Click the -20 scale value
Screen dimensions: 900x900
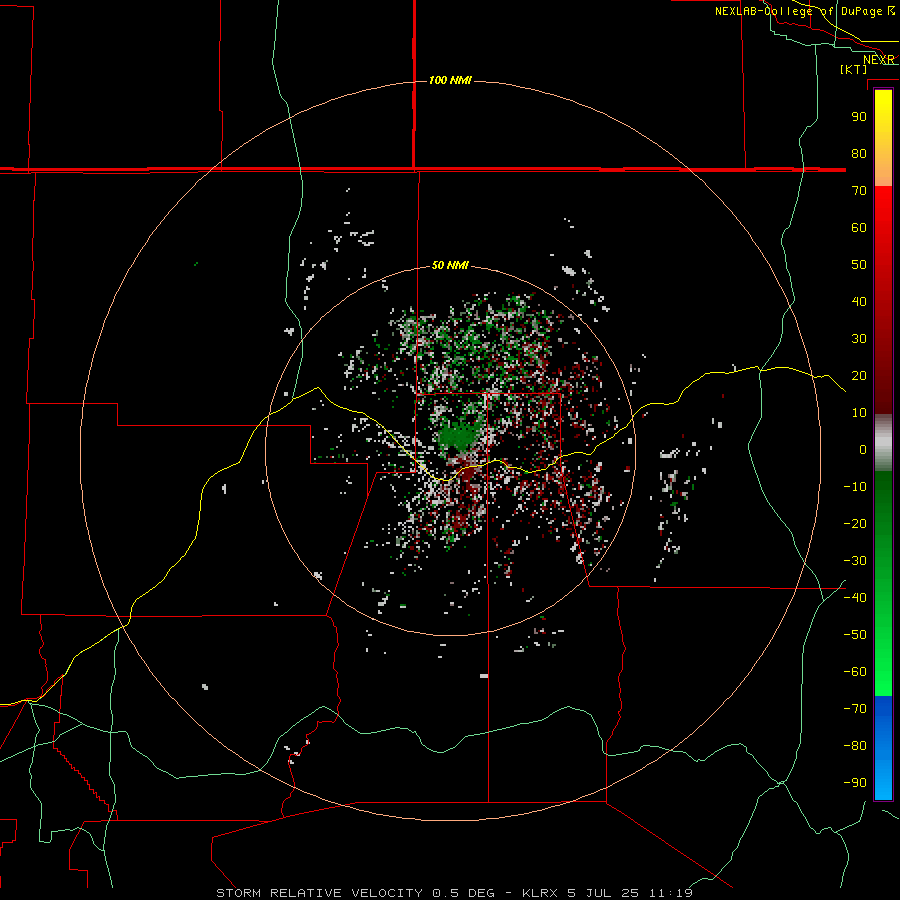pos(855,523)
